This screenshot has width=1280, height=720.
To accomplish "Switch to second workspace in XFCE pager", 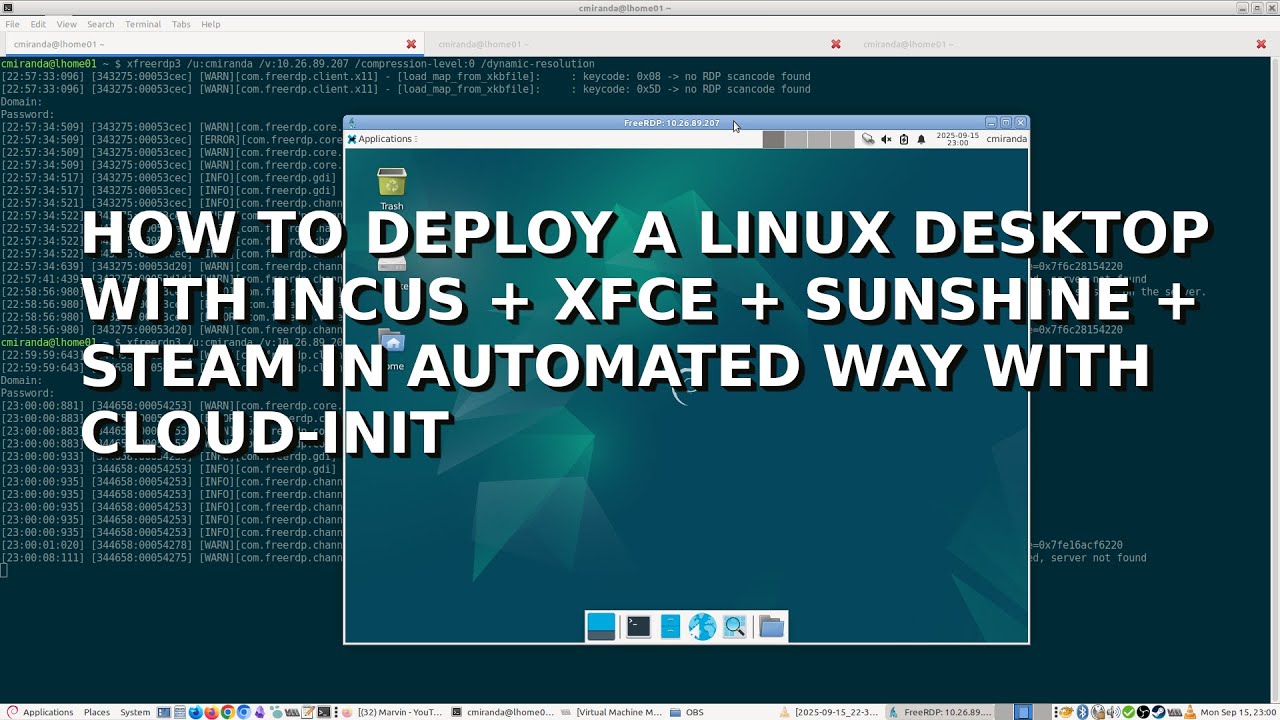I will pyautogui.click(x=796, y=139).
